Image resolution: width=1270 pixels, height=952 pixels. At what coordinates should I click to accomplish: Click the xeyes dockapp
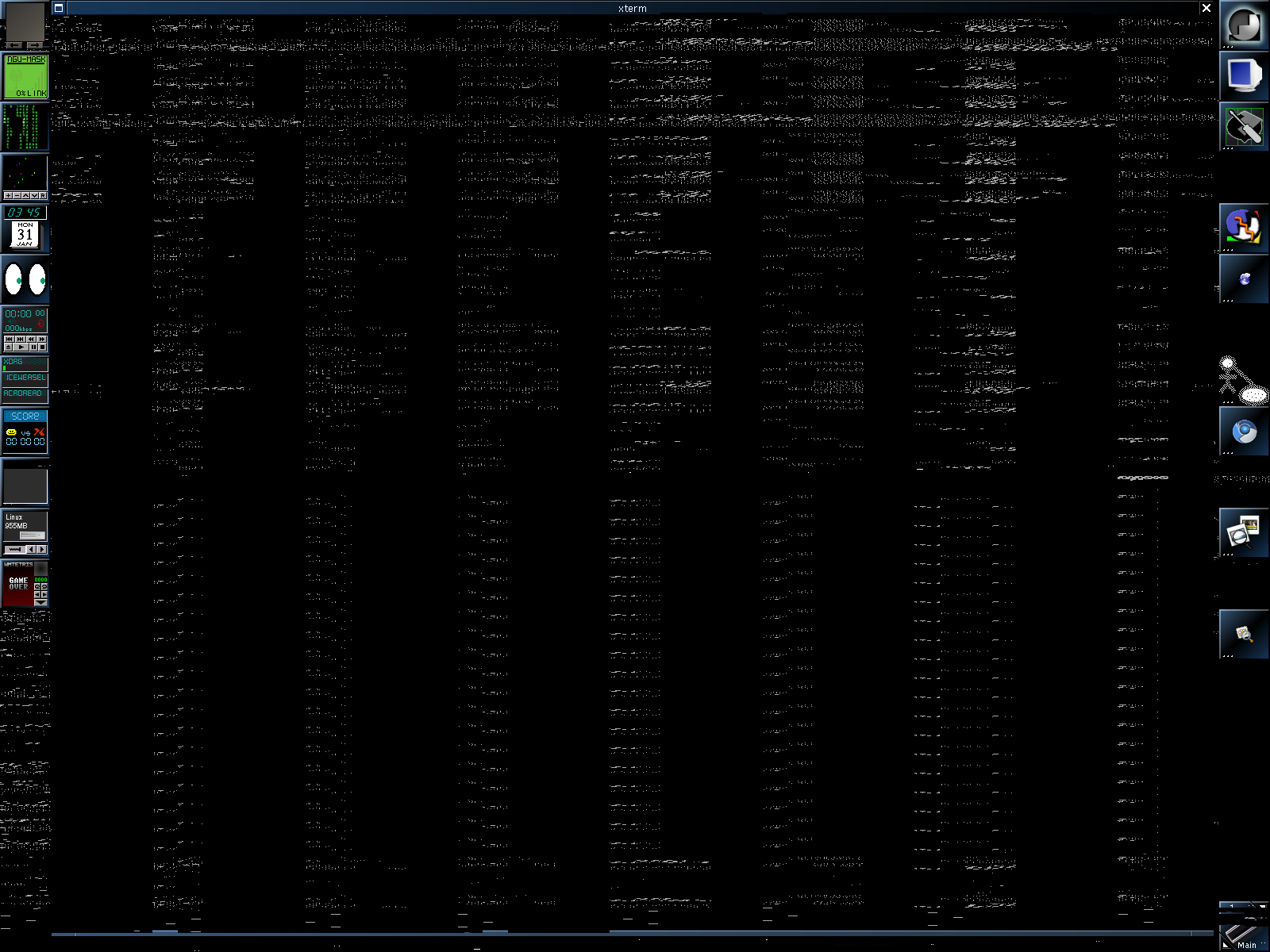[25, 279]
